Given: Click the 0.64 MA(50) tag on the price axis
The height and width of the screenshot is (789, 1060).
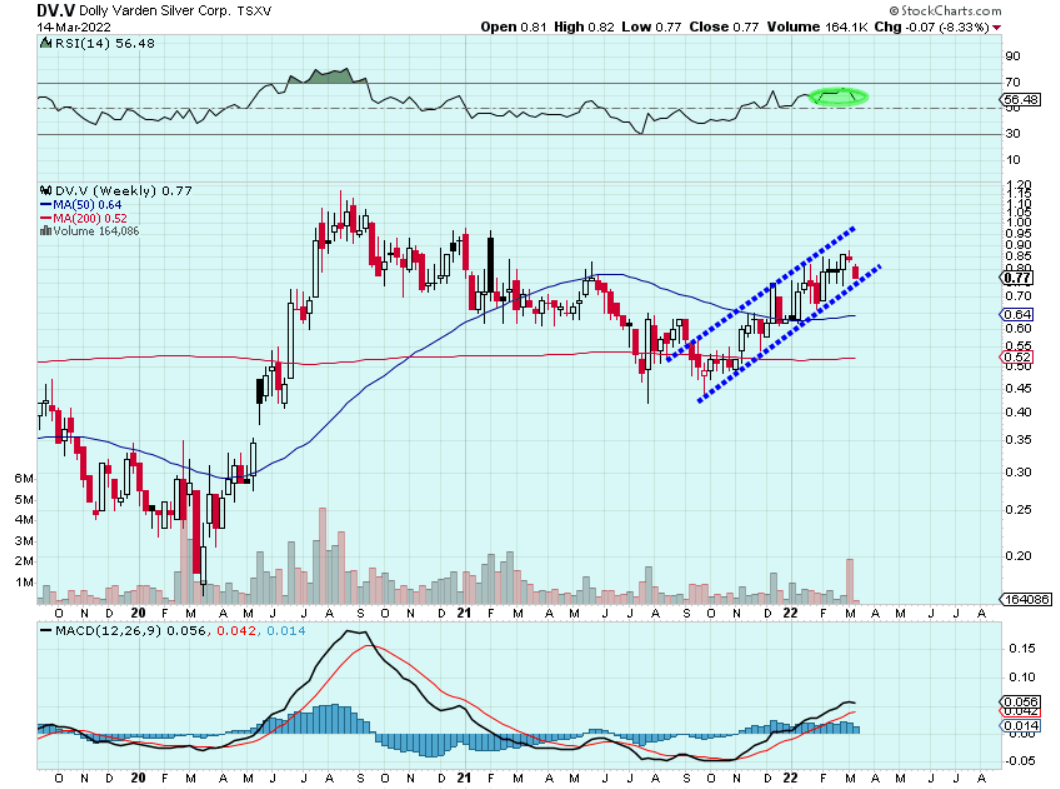Looking at the screenshot, I should click(x=1017, y=314).
